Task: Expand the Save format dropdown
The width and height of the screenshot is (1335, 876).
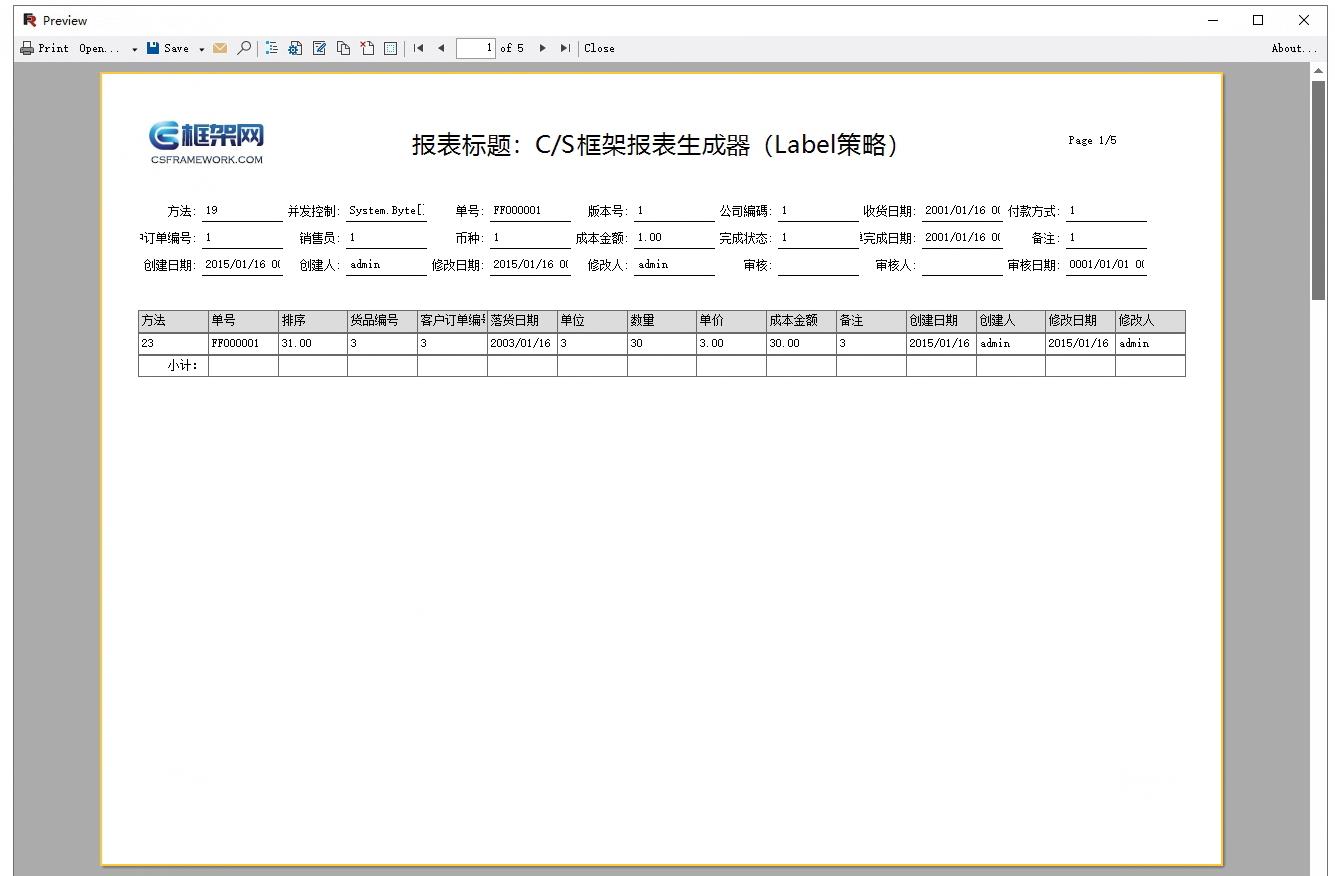Action: point(201,48)
